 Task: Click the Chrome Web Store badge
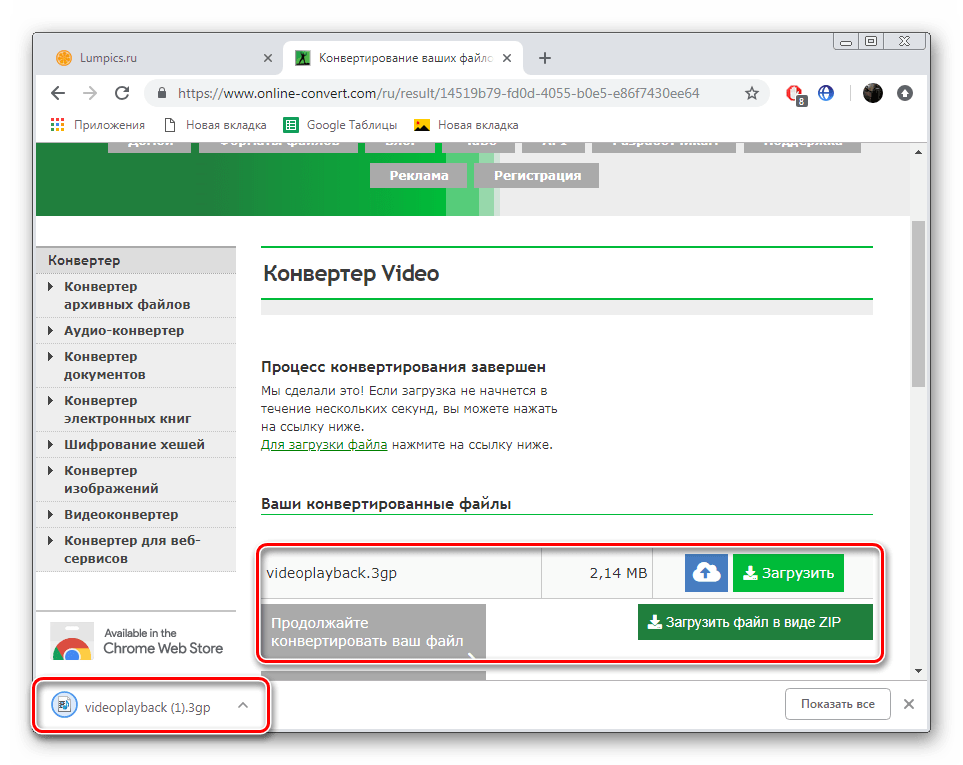click(137, 641)
